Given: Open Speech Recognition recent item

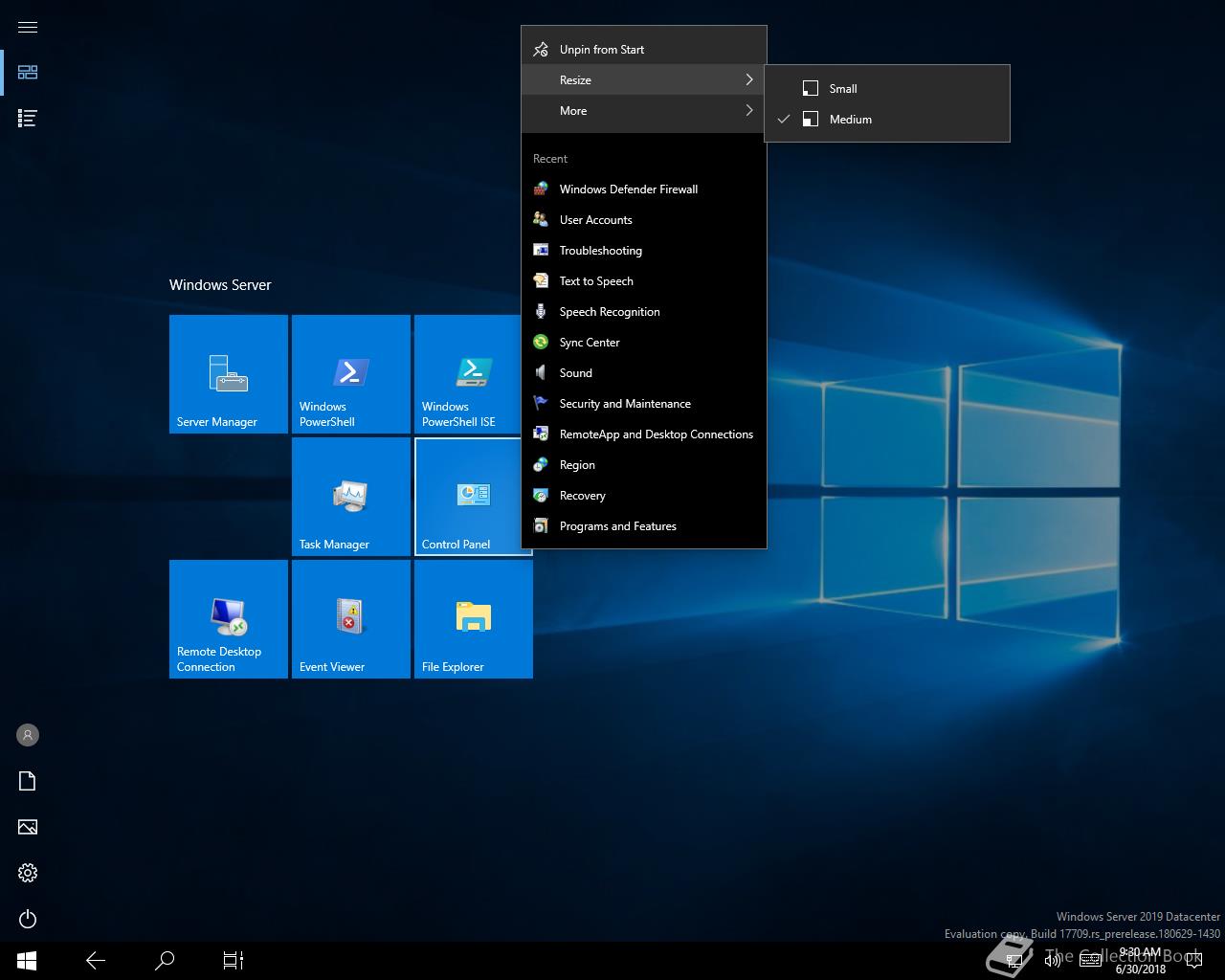Looking at the screenshot, I should point(644,311).
